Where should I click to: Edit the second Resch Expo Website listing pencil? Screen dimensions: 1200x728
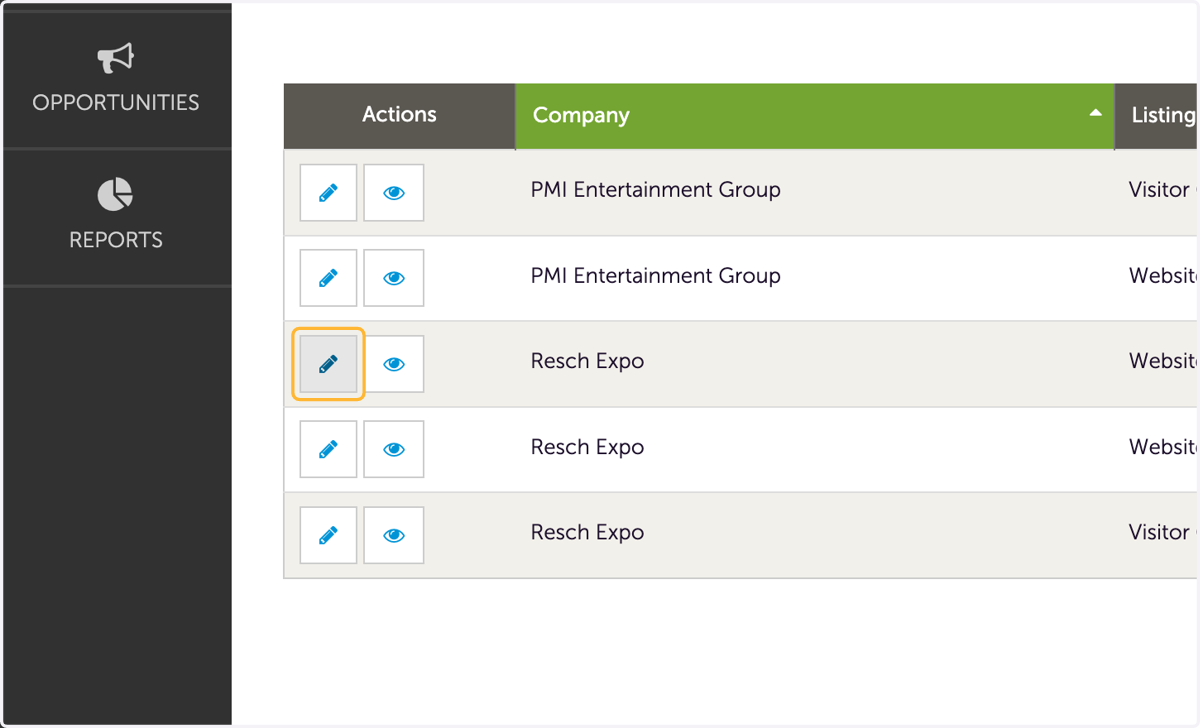pyautogui.click(x=328, y=449)
